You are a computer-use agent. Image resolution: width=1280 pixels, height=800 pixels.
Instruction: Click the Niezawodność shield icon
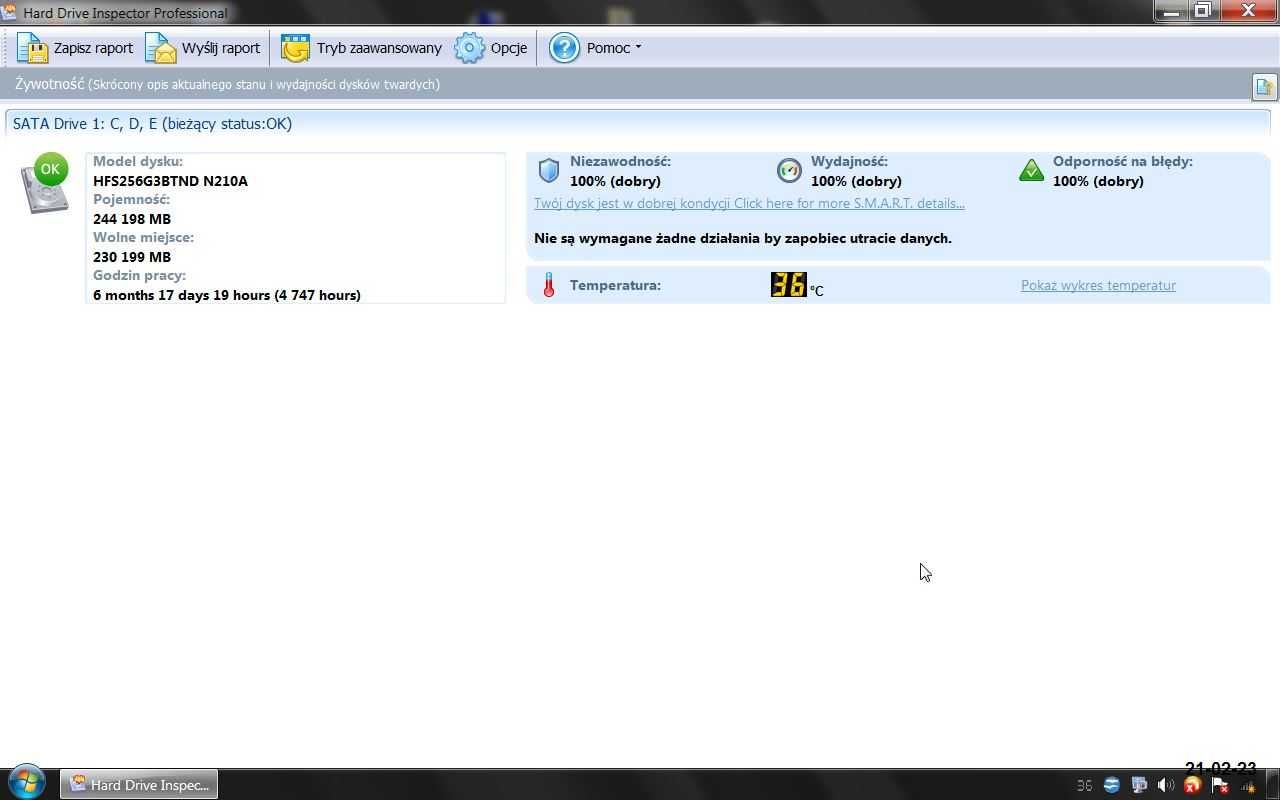(x=549, y=171)
